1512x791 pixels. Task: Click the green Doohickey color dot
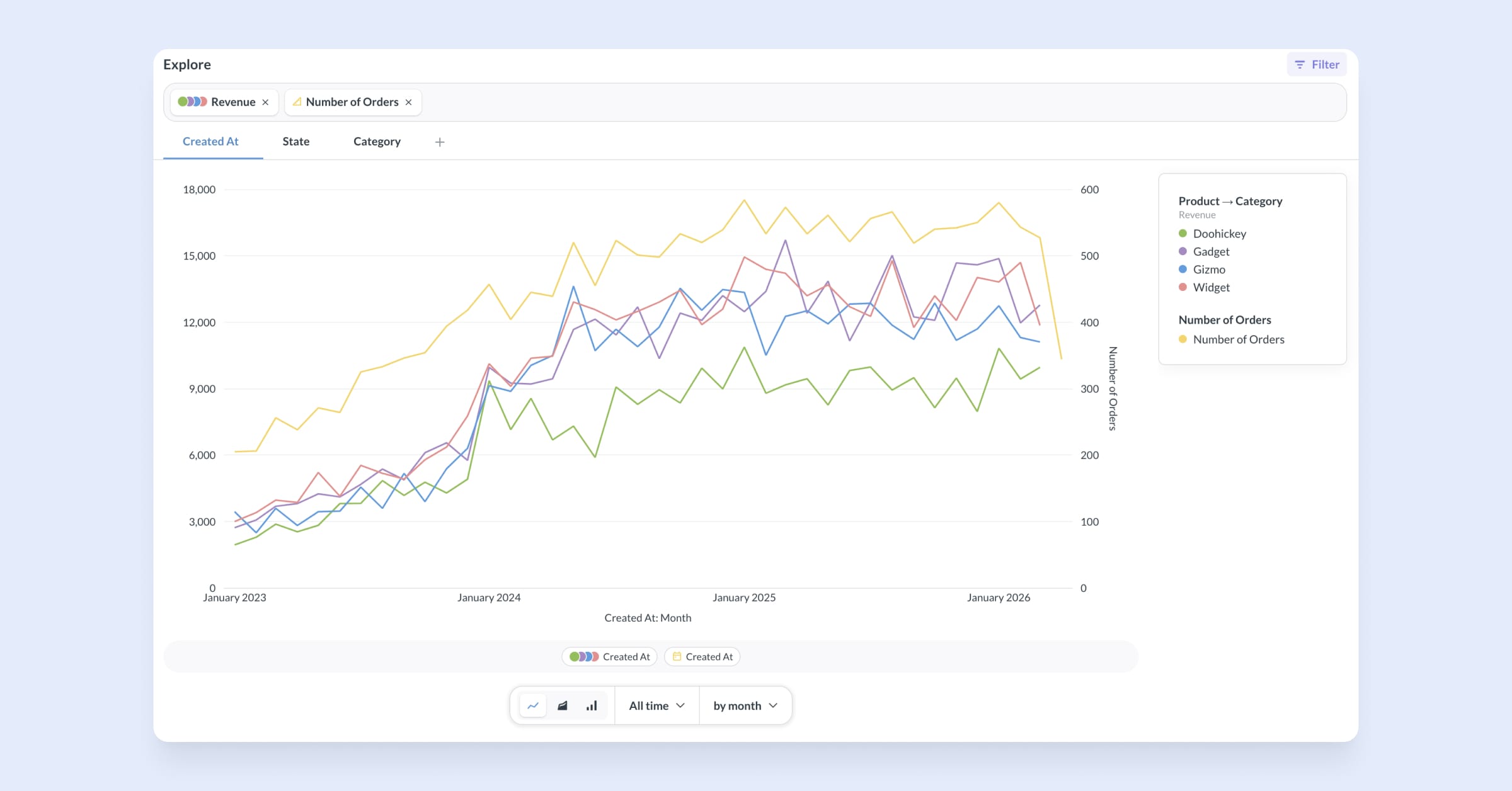(1183, 233)
